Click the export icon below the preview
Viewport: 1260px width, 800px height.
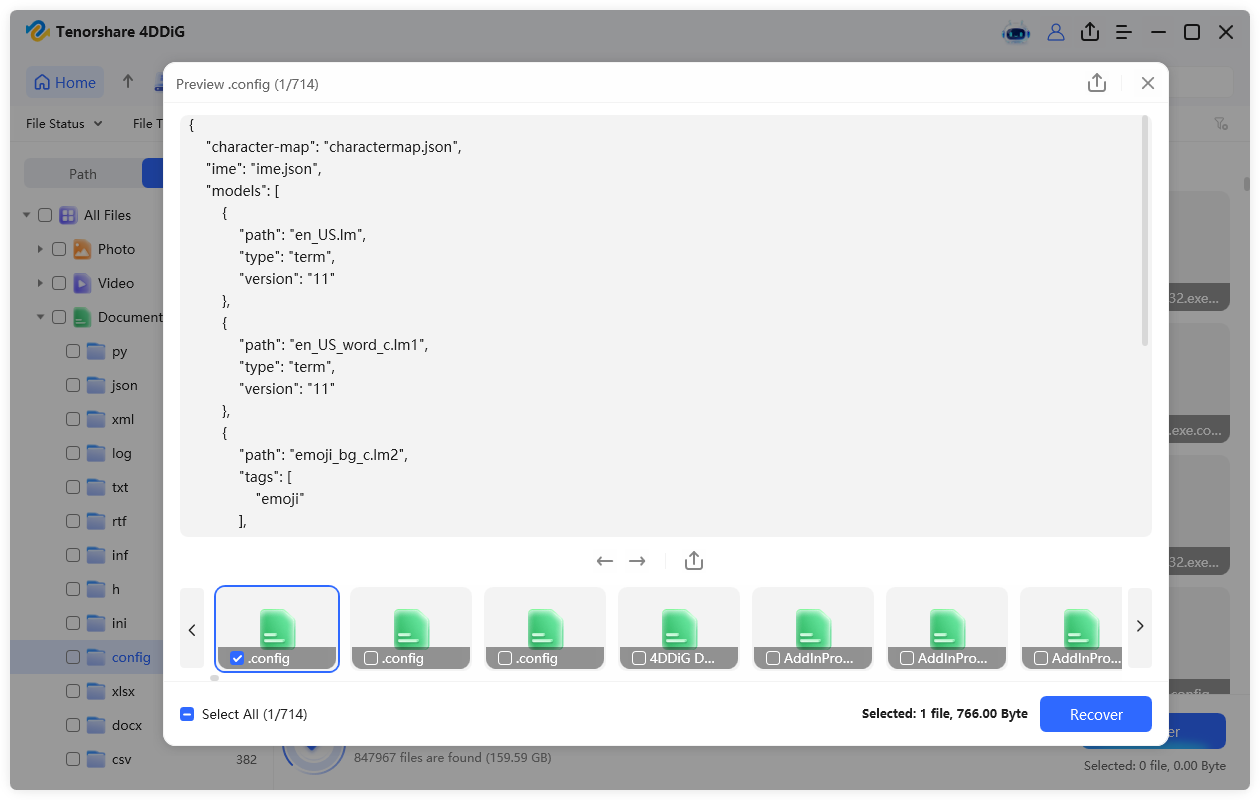coord(694,561)
